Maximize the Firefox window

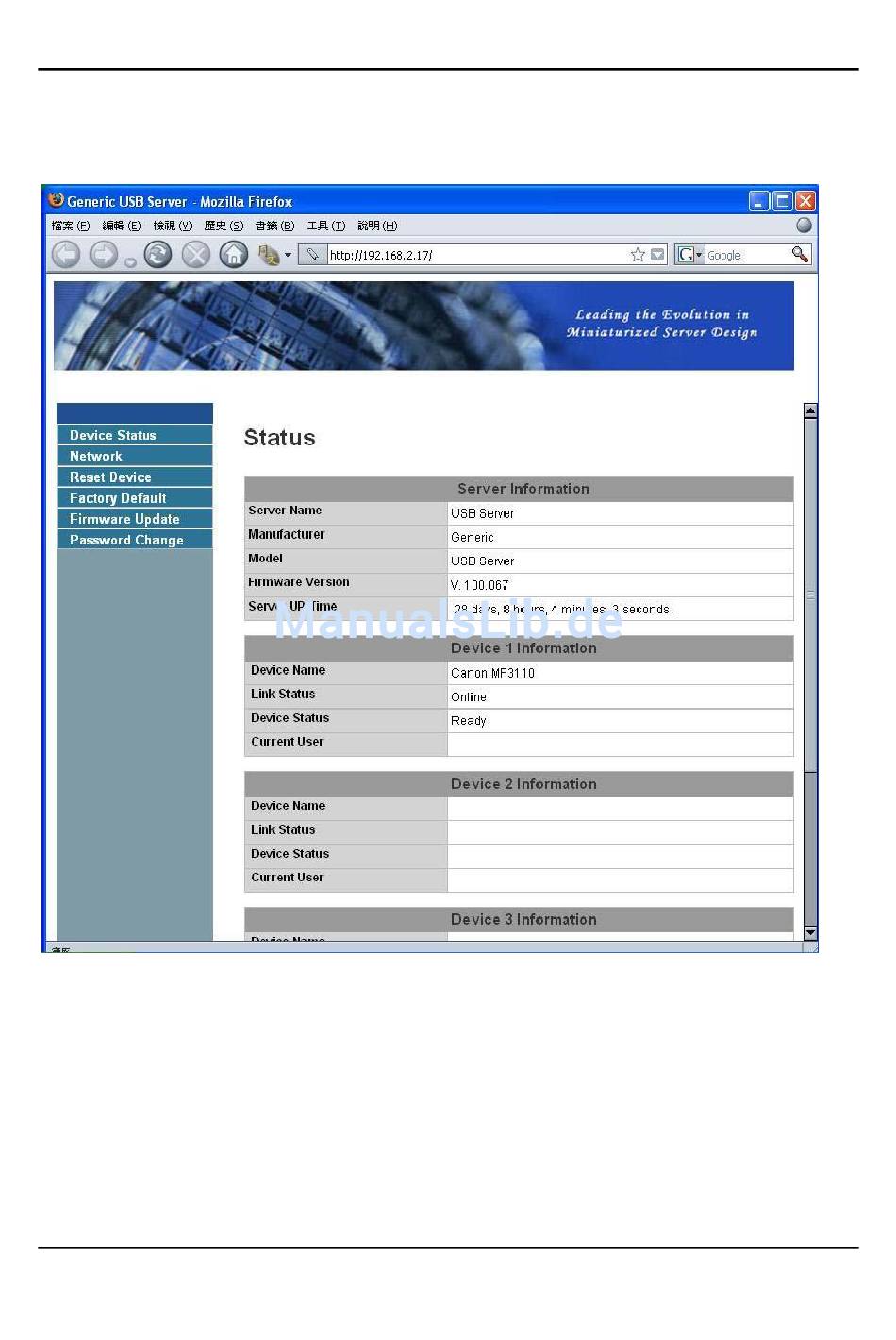782,201
